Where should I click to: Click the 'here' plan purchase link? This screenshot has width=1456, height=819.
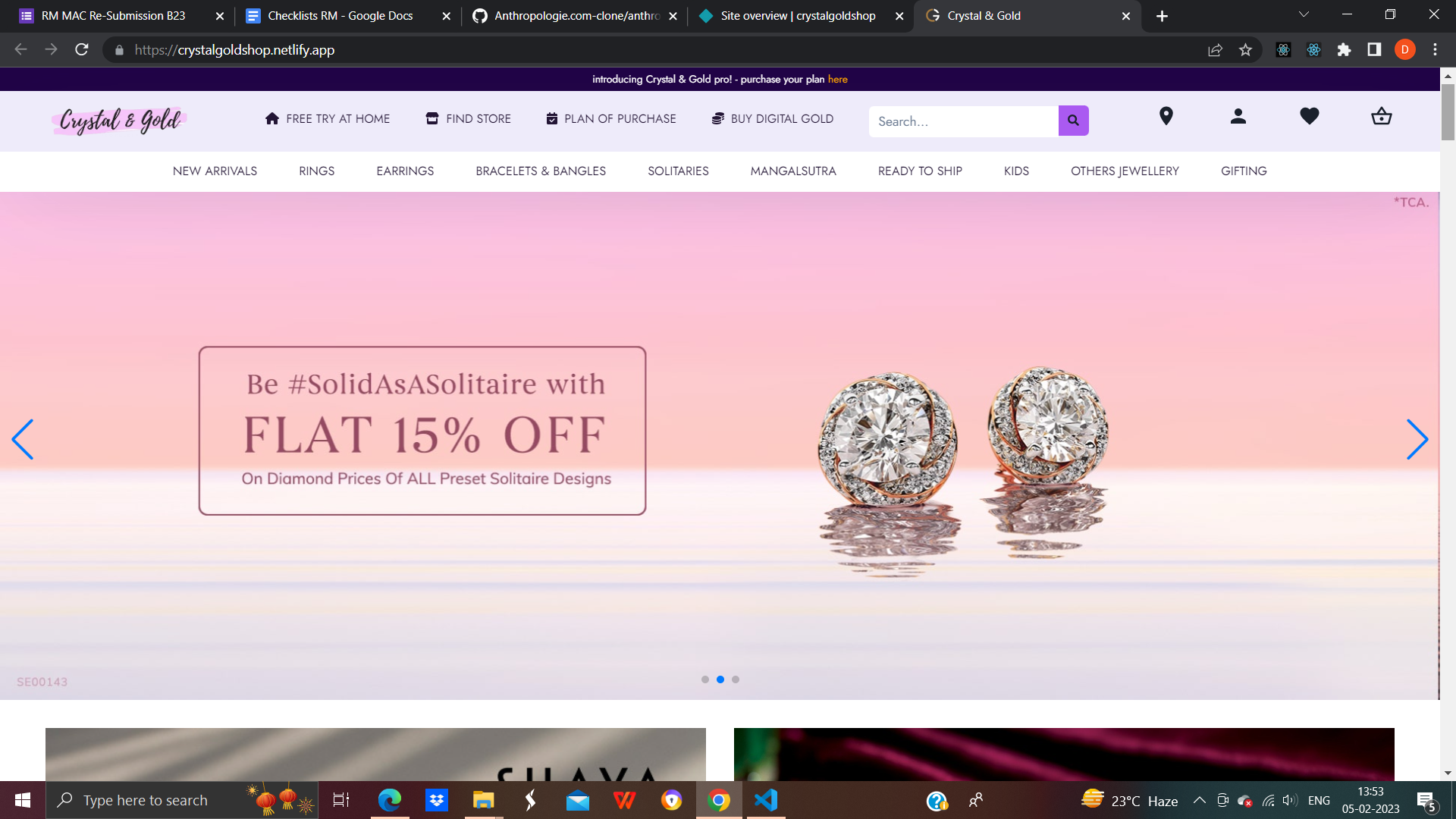[x=837, y=80]
